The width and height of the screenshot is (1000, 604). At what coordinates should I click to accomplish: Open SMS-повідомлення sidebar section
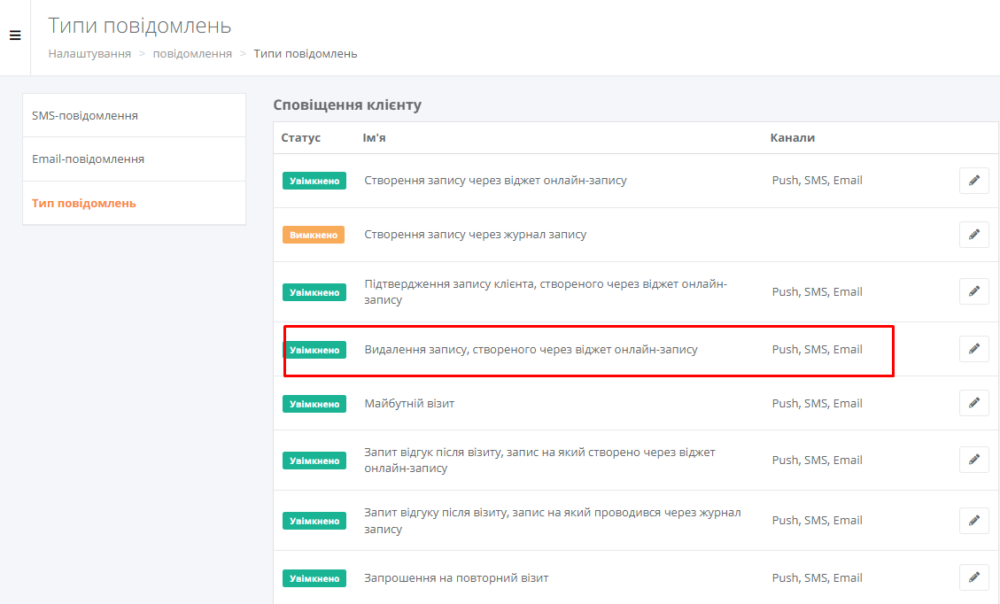(x=85, y=115)
